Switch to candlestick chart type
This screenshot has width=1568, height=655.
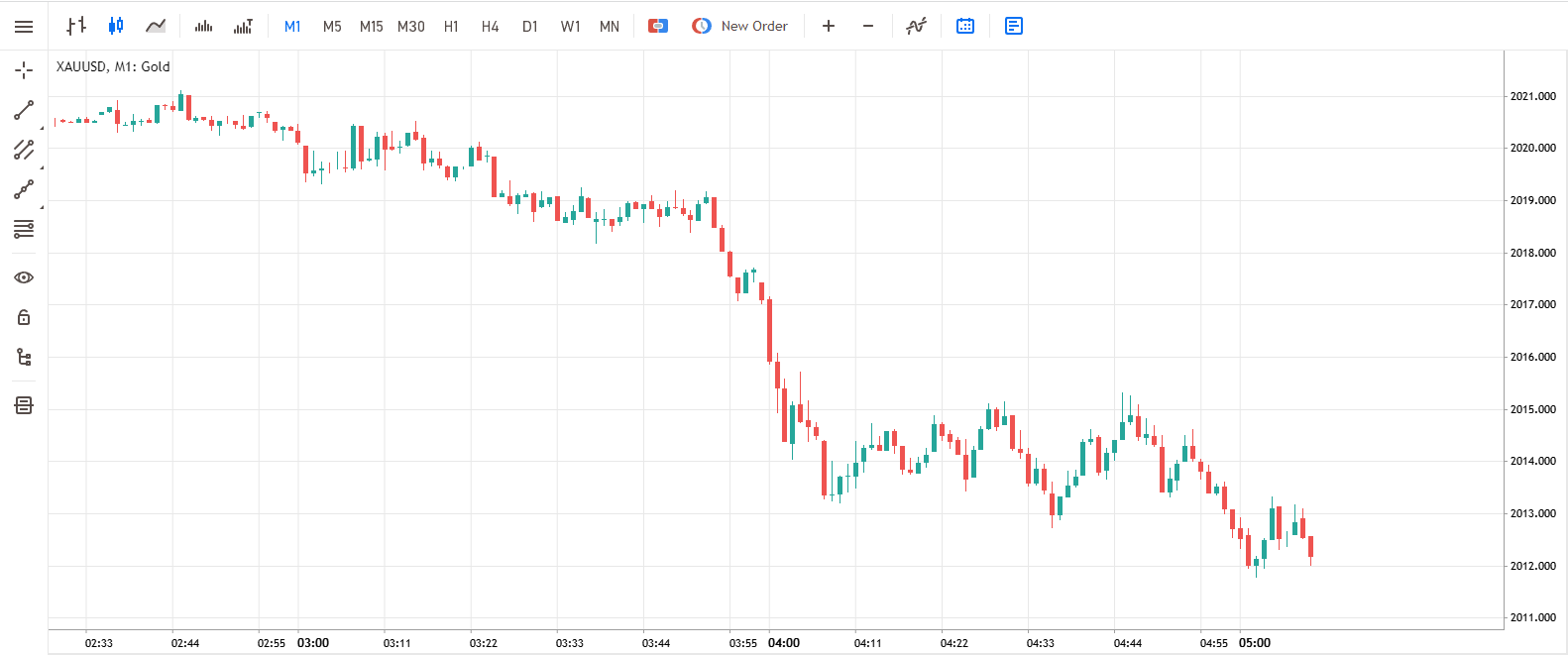(116, 26)
